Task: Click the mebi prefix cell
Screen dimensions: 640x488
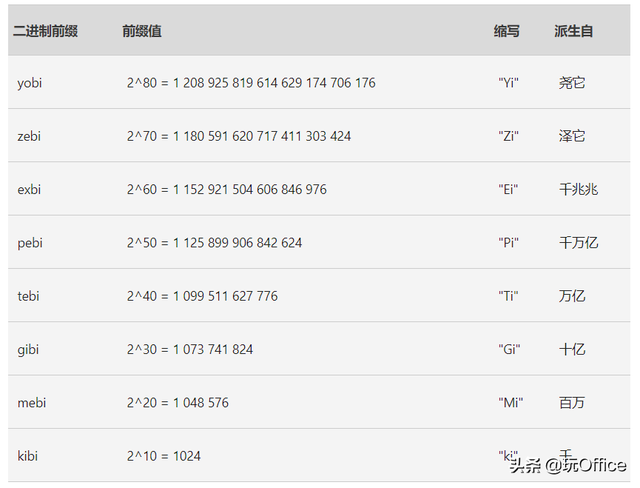Action: pos(32,403)
